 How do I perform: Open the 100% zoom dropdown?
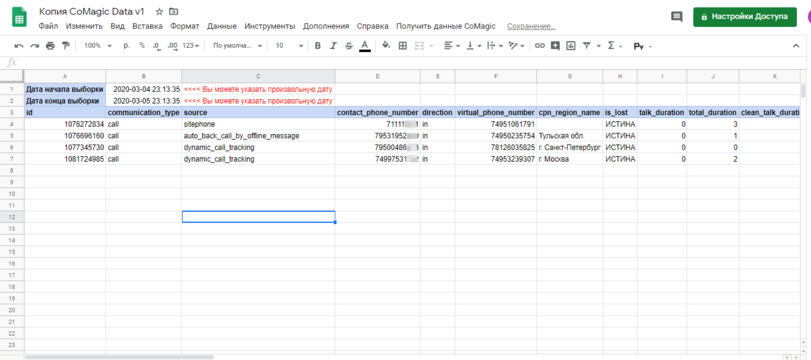coord(97,46)
